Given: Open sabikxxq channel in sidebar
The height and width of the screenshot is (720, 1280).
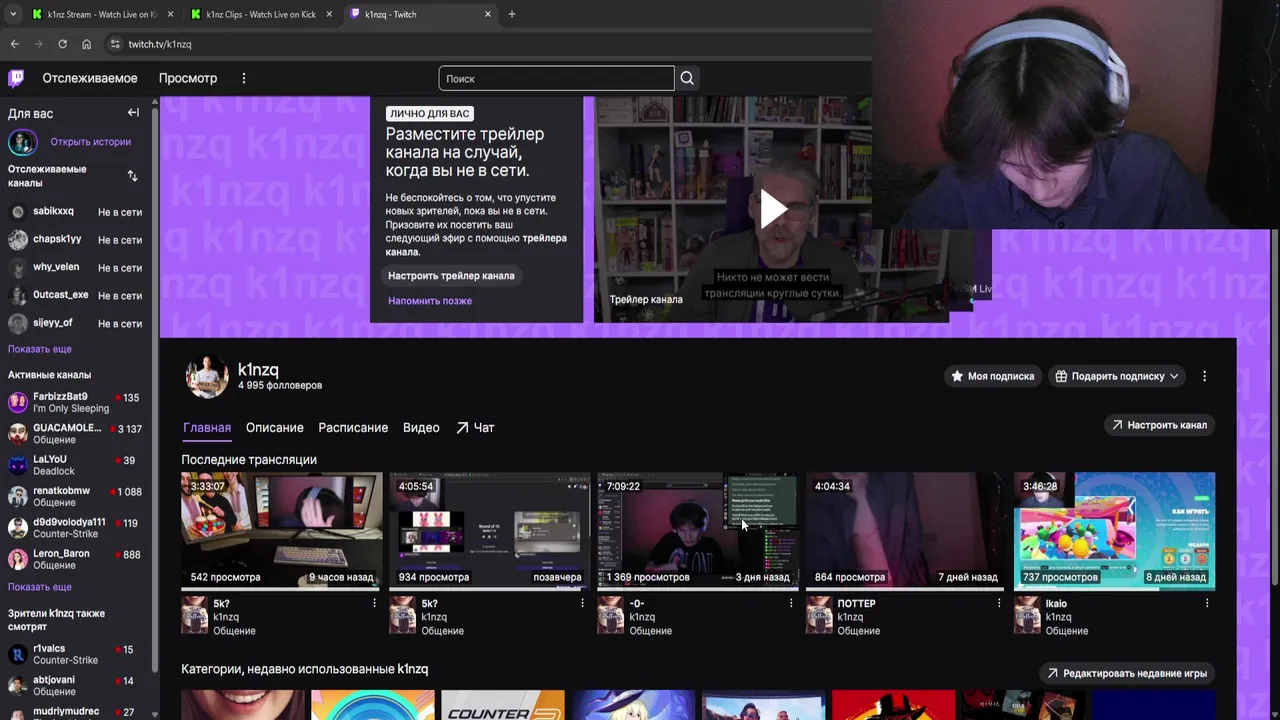Looking at the screenshot, I should [76, 212].
